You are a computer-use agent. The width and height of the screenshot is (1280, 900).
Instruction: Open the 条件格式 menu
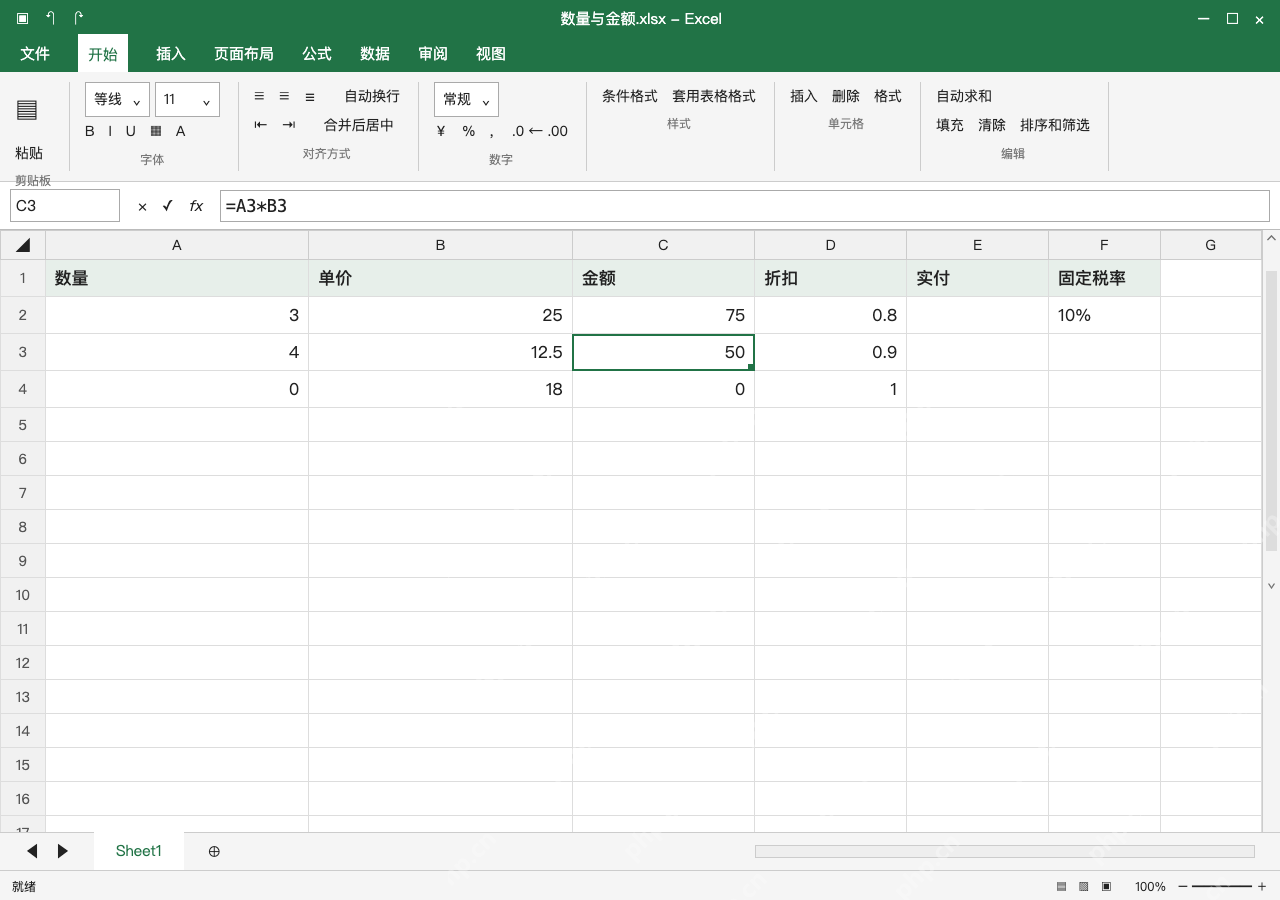[630, 96]
